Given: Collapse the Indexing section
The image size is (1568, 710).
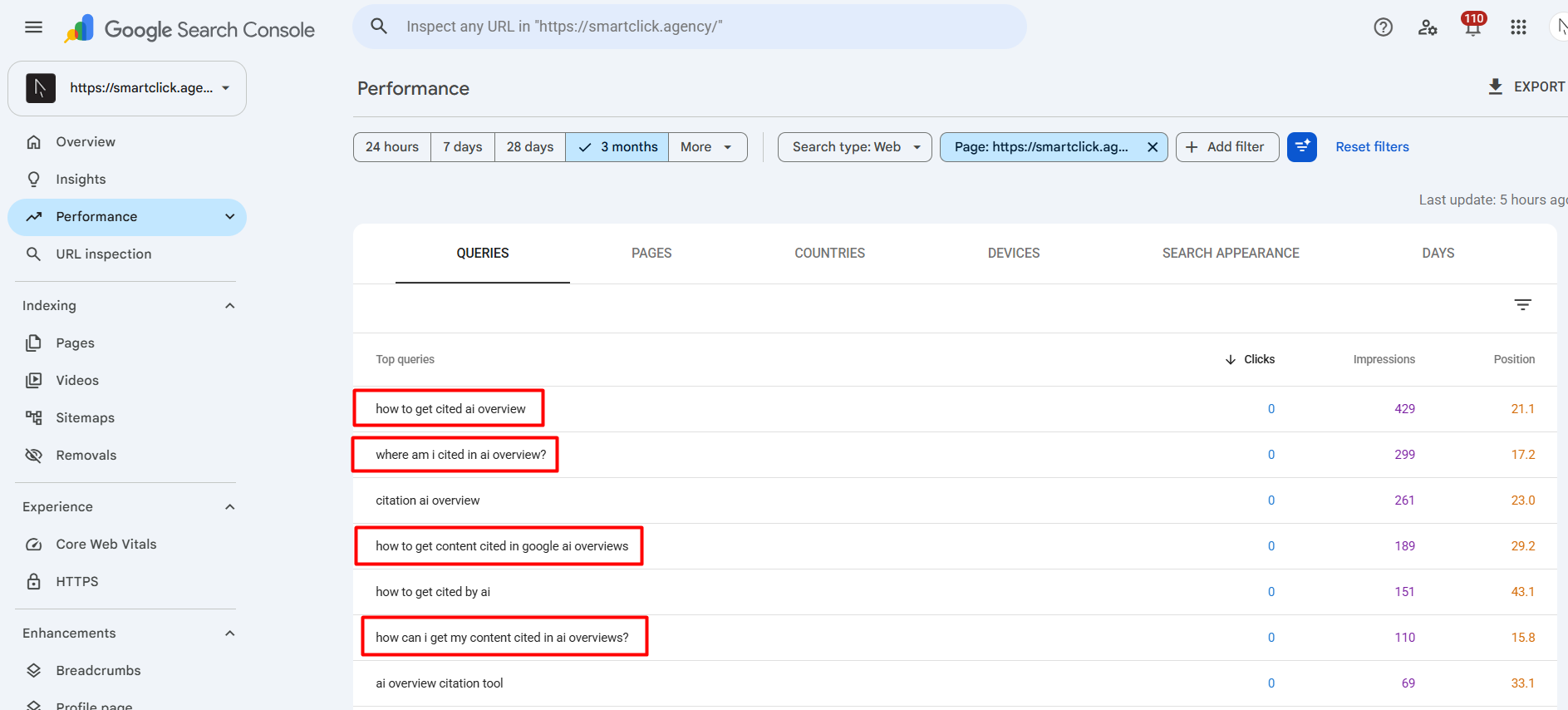Looking at the screenshot, I should [230, 306].
